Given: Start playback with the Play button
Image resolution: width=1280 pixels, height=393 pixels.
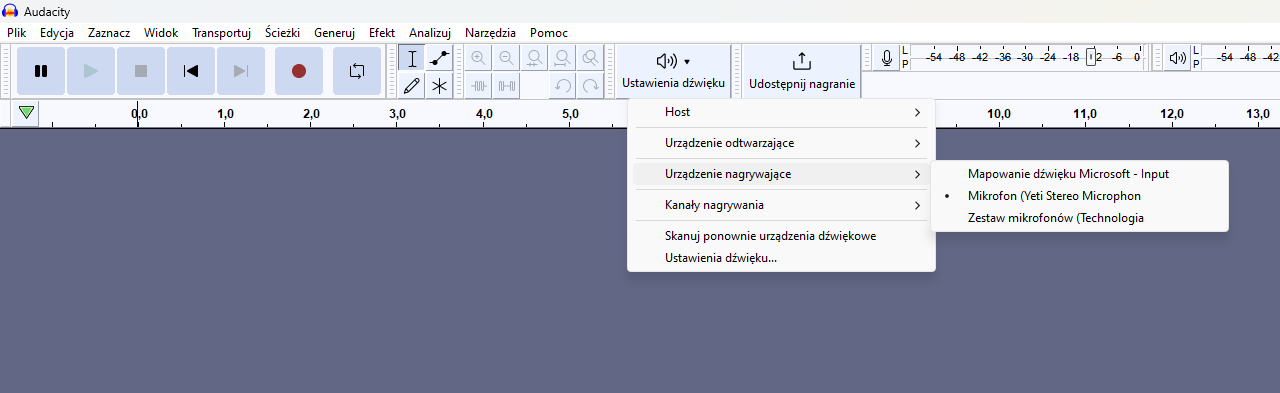Looking at the screenshot, I should coord(91,71).
